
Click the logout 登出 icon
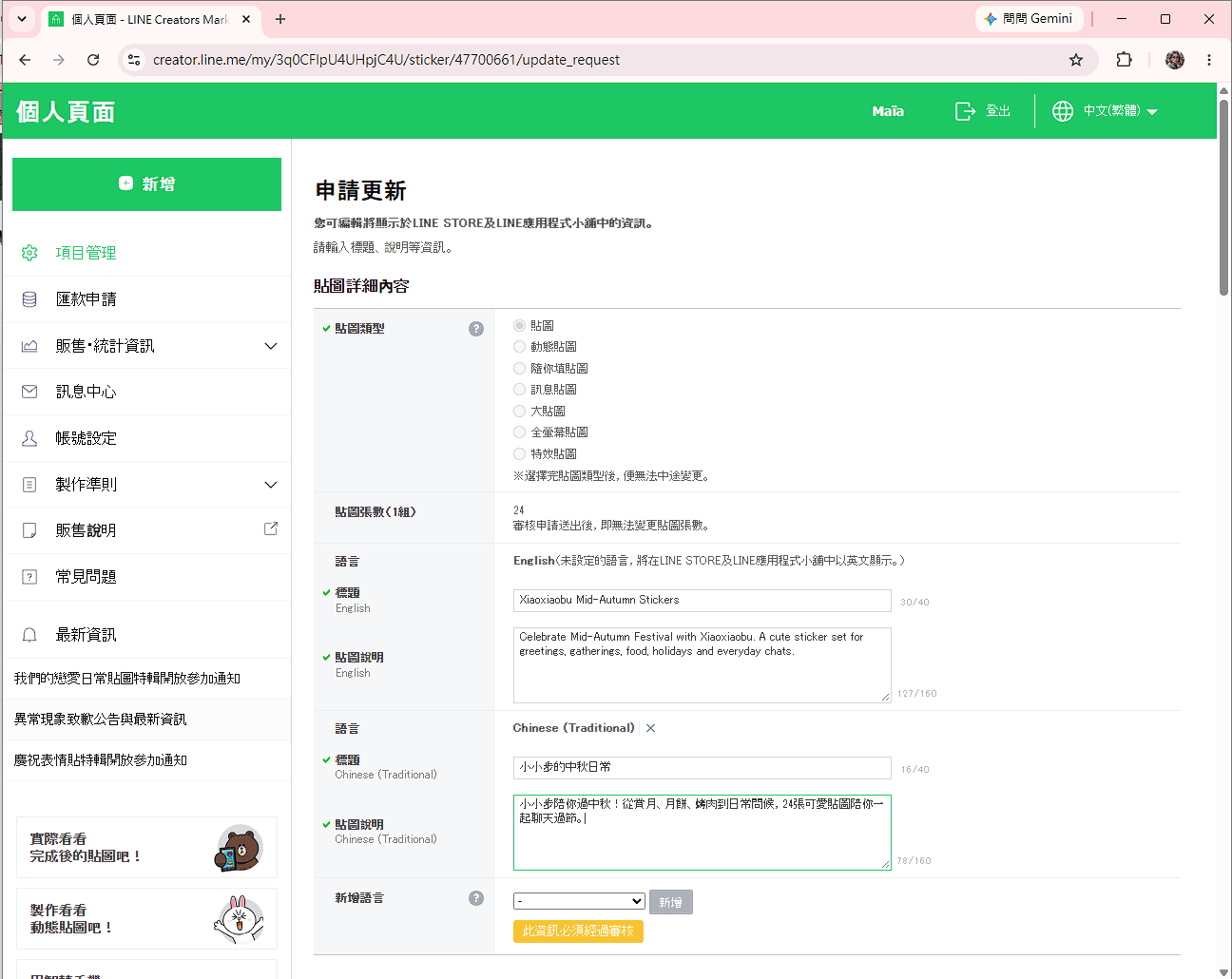pos(965,111)
